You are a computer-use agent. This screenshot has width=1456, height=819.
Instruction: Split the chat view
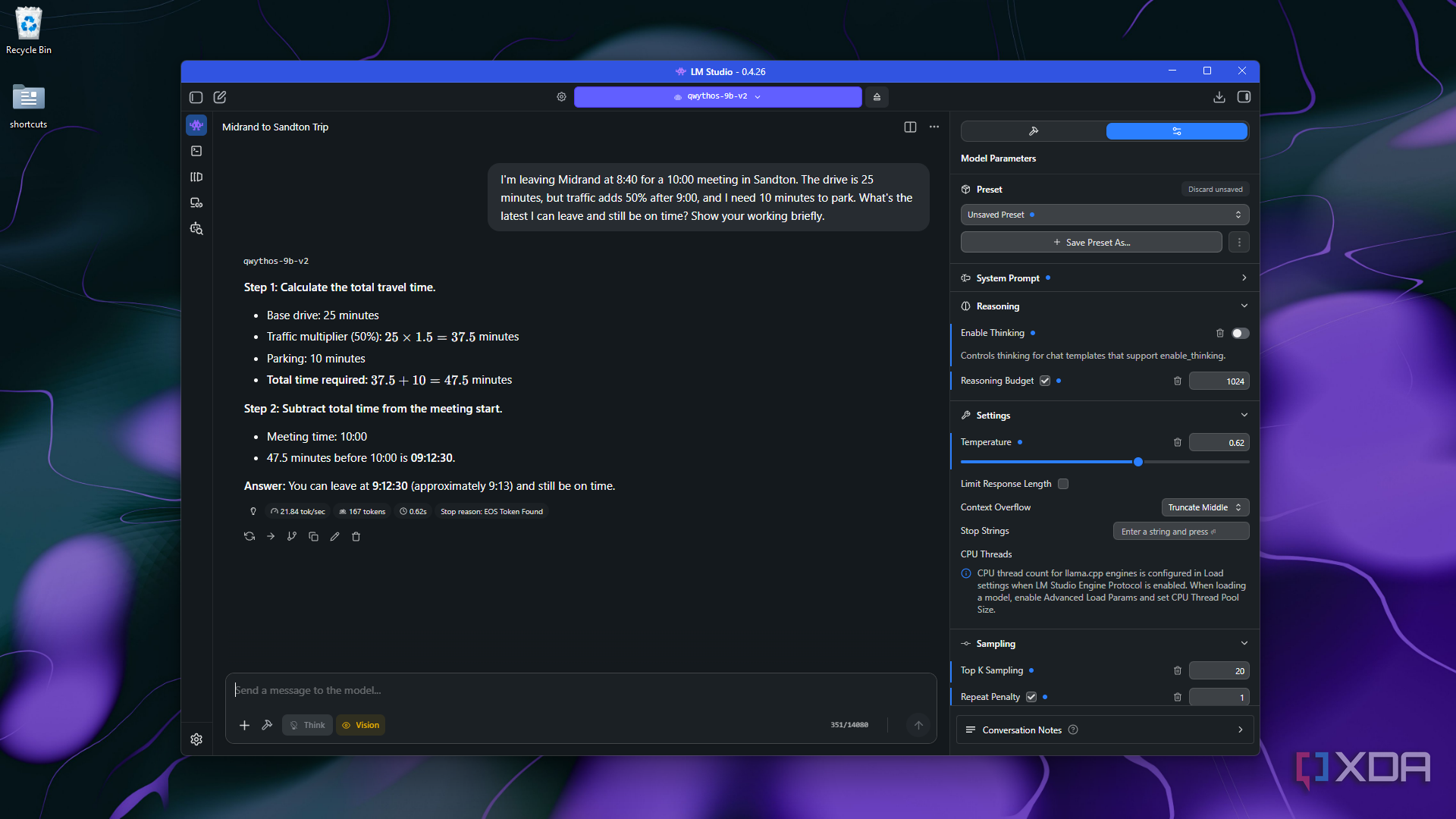910,127
